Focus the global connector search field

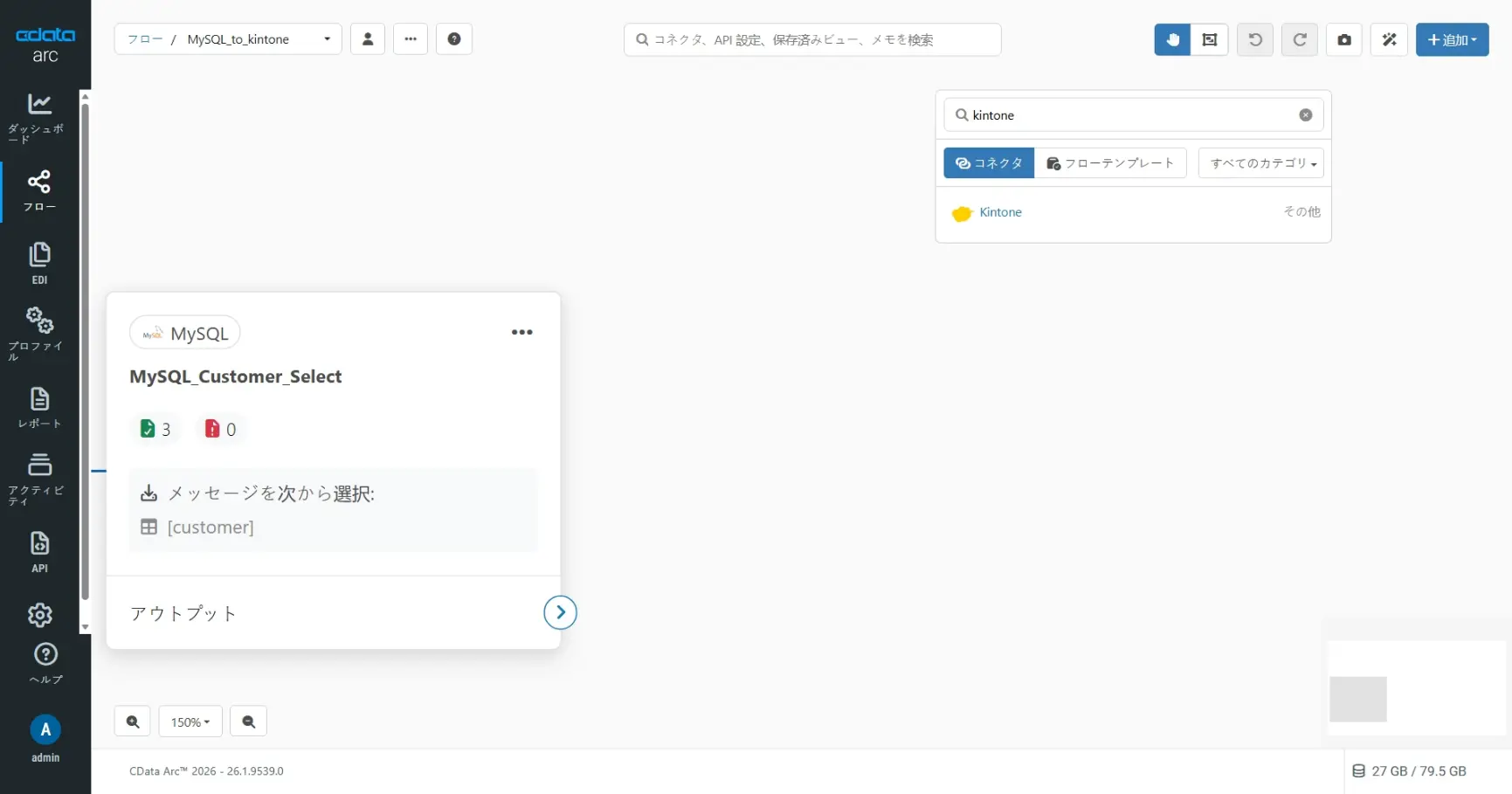(812, 39)
